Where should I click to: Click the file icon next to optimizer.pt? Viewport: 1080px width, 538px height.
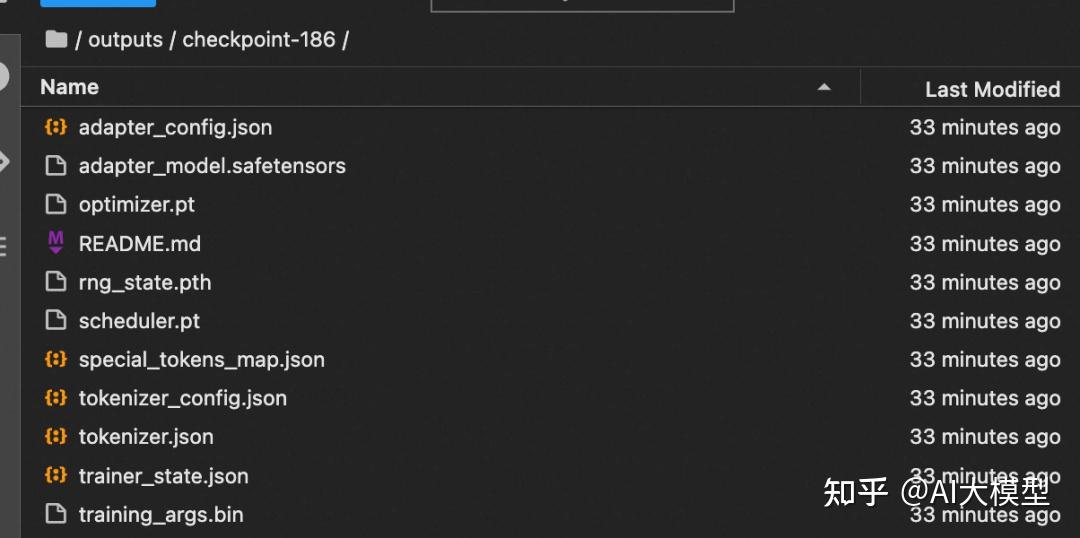(56, 205)
